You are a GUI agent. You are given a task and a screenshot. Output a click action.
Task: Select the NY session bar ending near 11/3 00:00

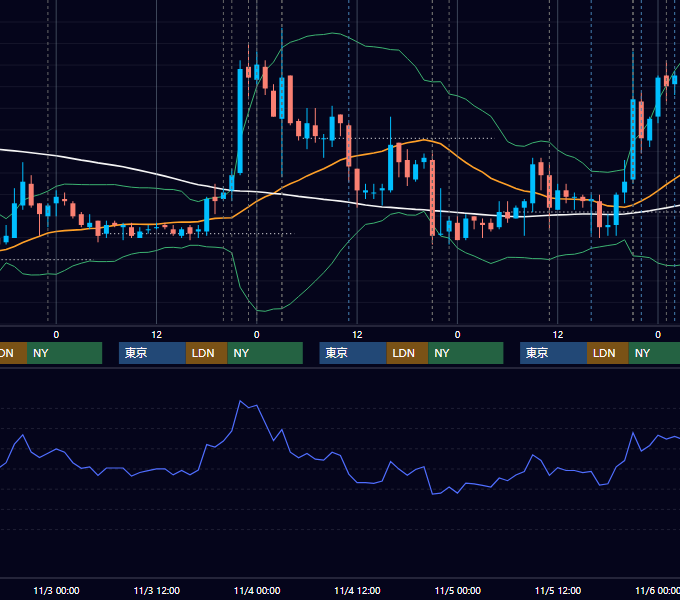[x=64, y=353]
